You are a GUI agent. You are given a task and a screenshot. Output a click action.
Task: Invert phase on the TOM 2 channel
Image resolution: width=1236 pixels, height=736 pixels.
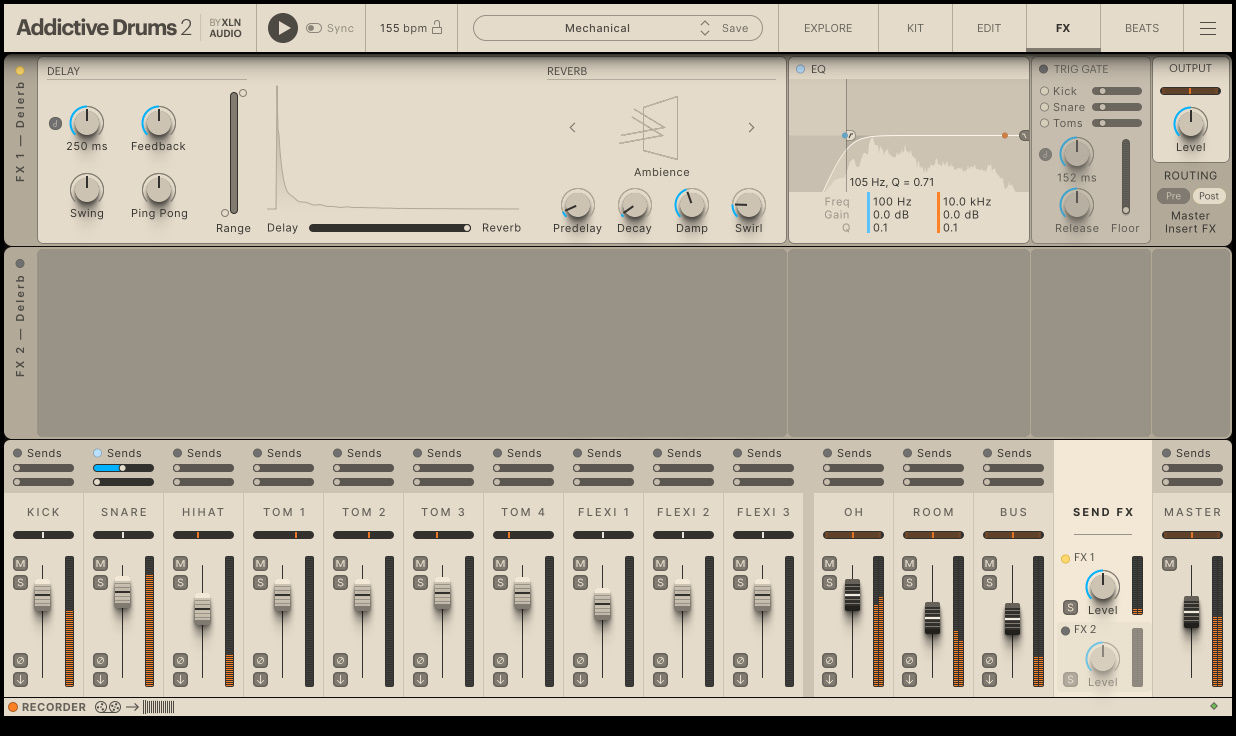(x=340, y=661)
